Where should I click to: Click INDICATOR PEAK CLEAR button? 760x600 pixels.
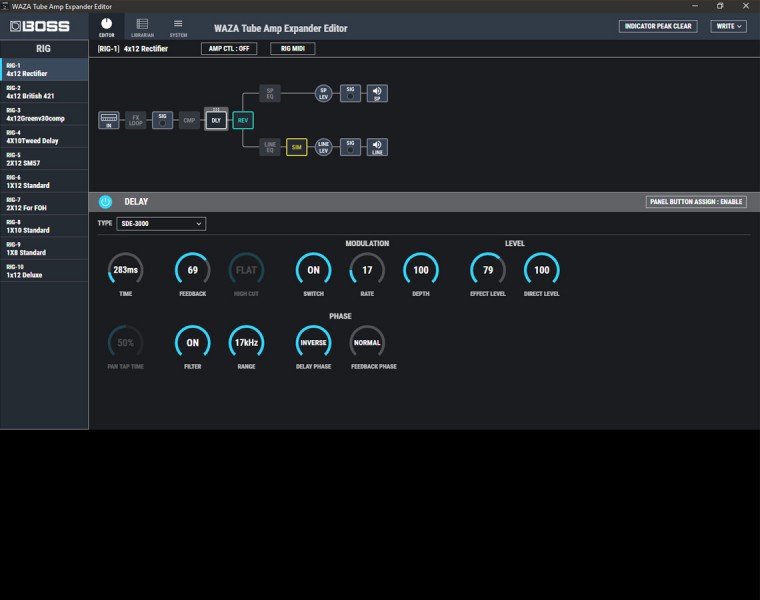tap(658, 26)
